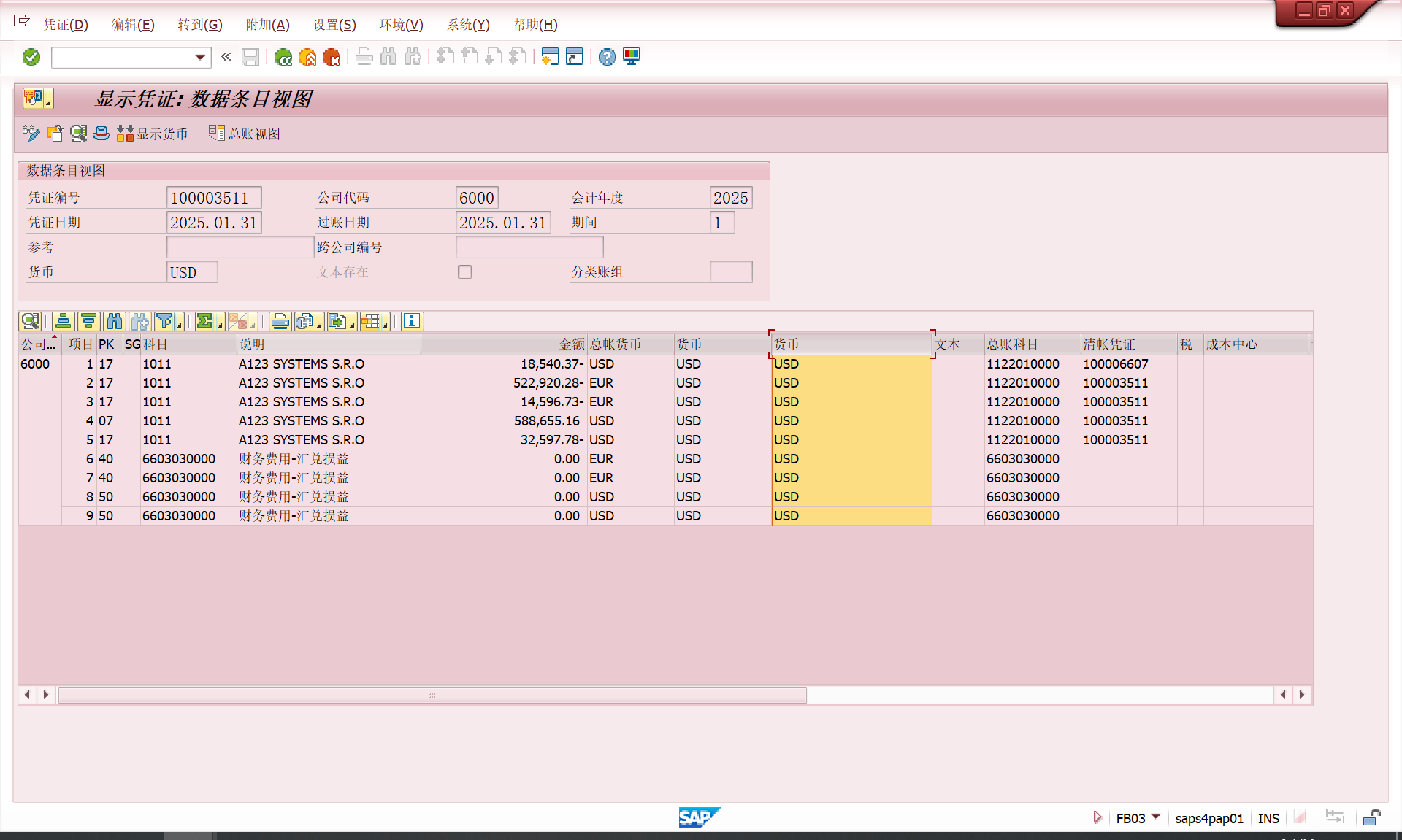
Task: Open the FB03 status bar dropdown arrow
Action: pos(1155,817)
